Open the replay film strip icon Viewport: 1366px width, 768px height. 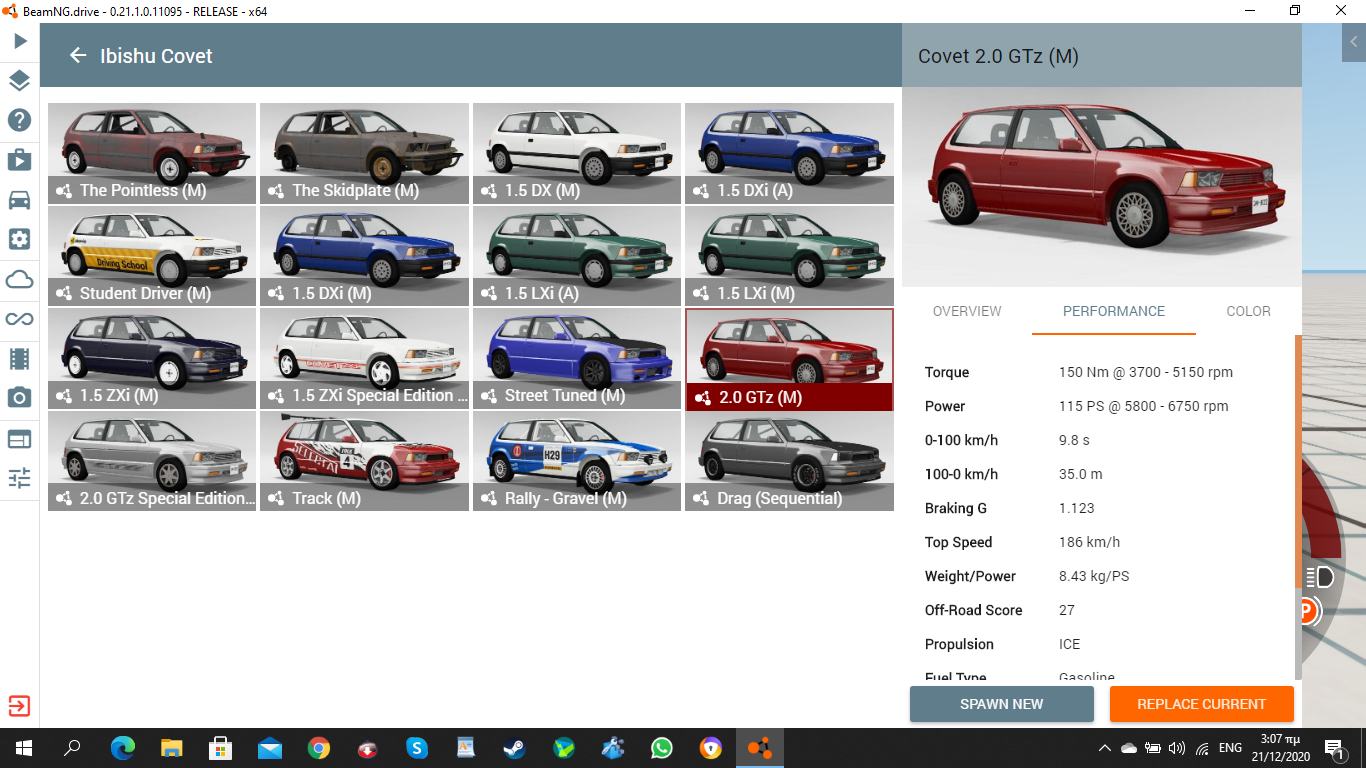point(20,358)
